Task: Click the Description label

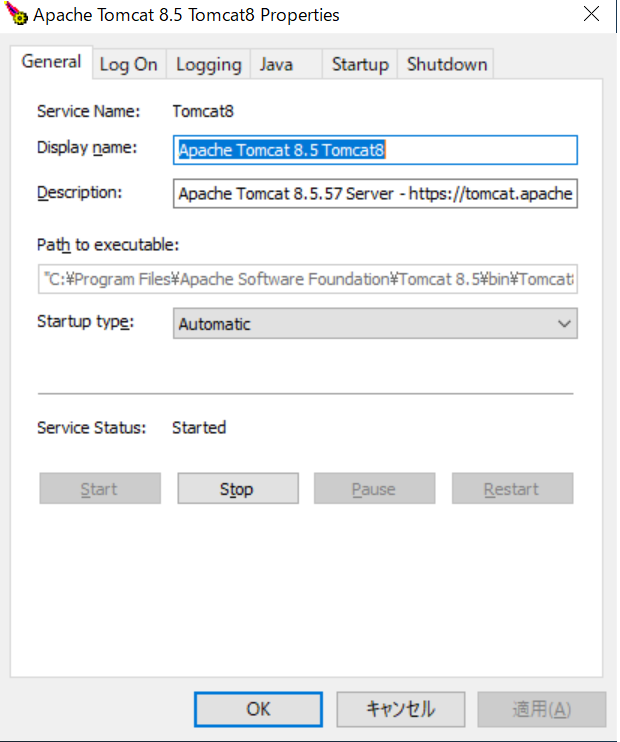Action: tap(80, 193)
